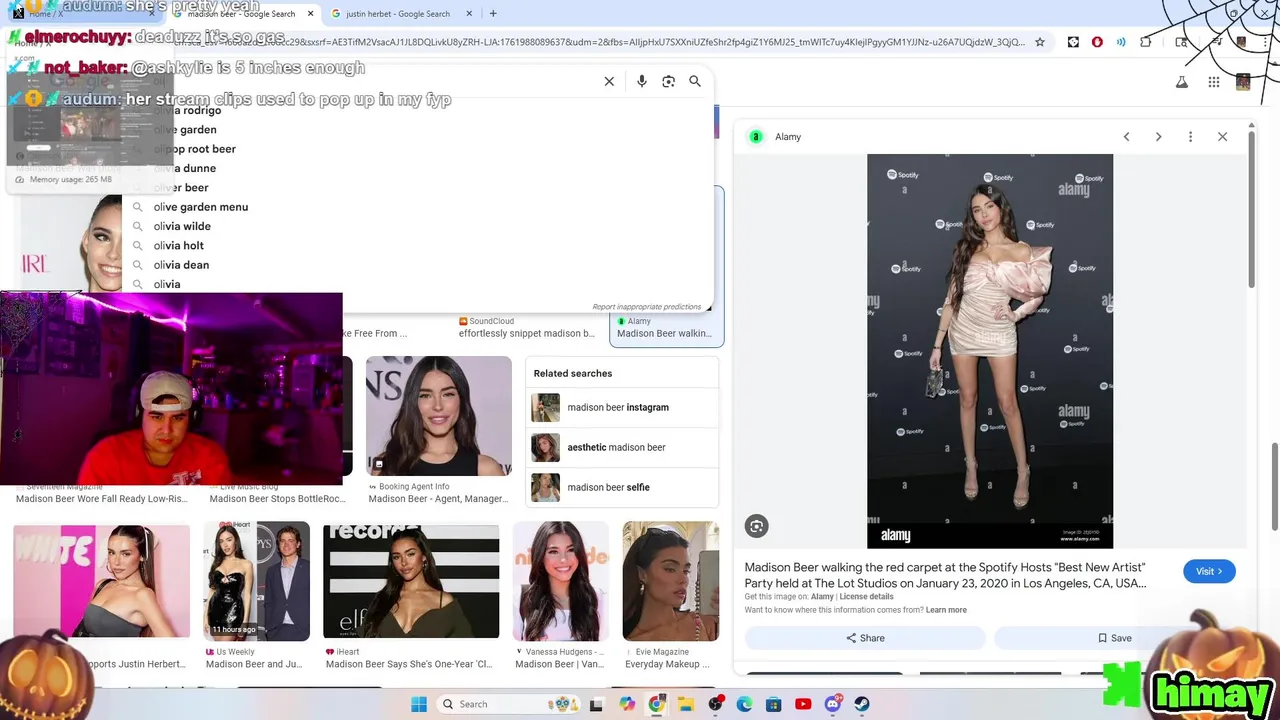
Task: Close the Alamy image preview panel
Action: 1222,137
